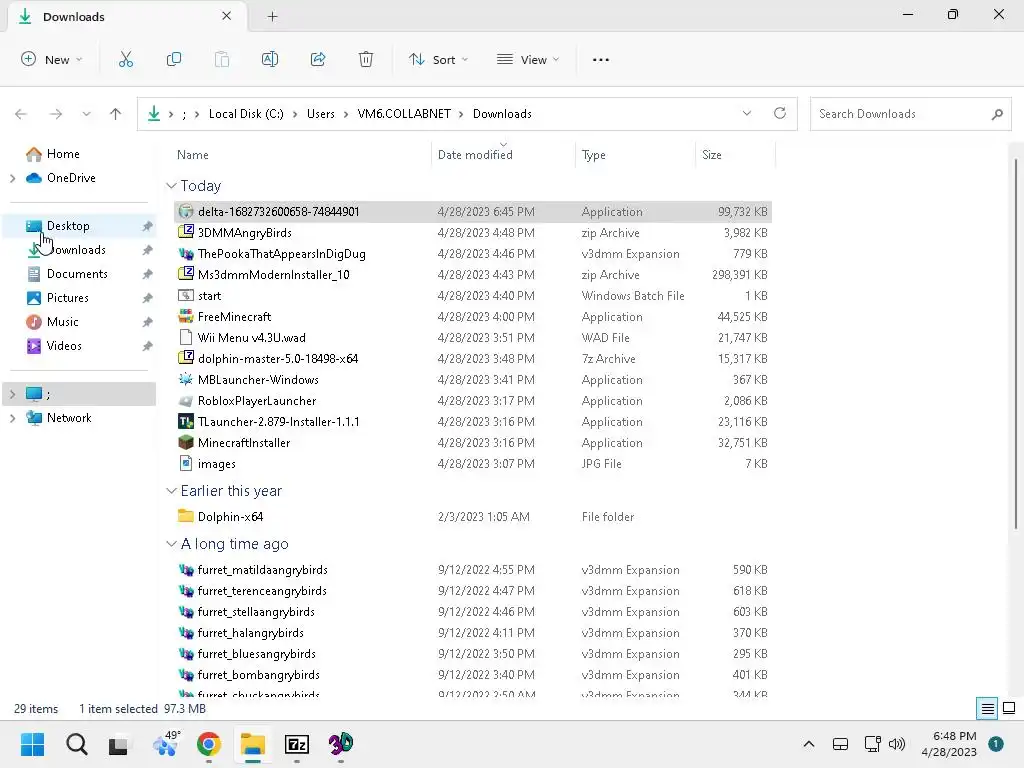This screenshot has width=1024, height=768.
Task: Click the Share icon in toolbar
Action: pyautogui.click(x=318, y=59)
